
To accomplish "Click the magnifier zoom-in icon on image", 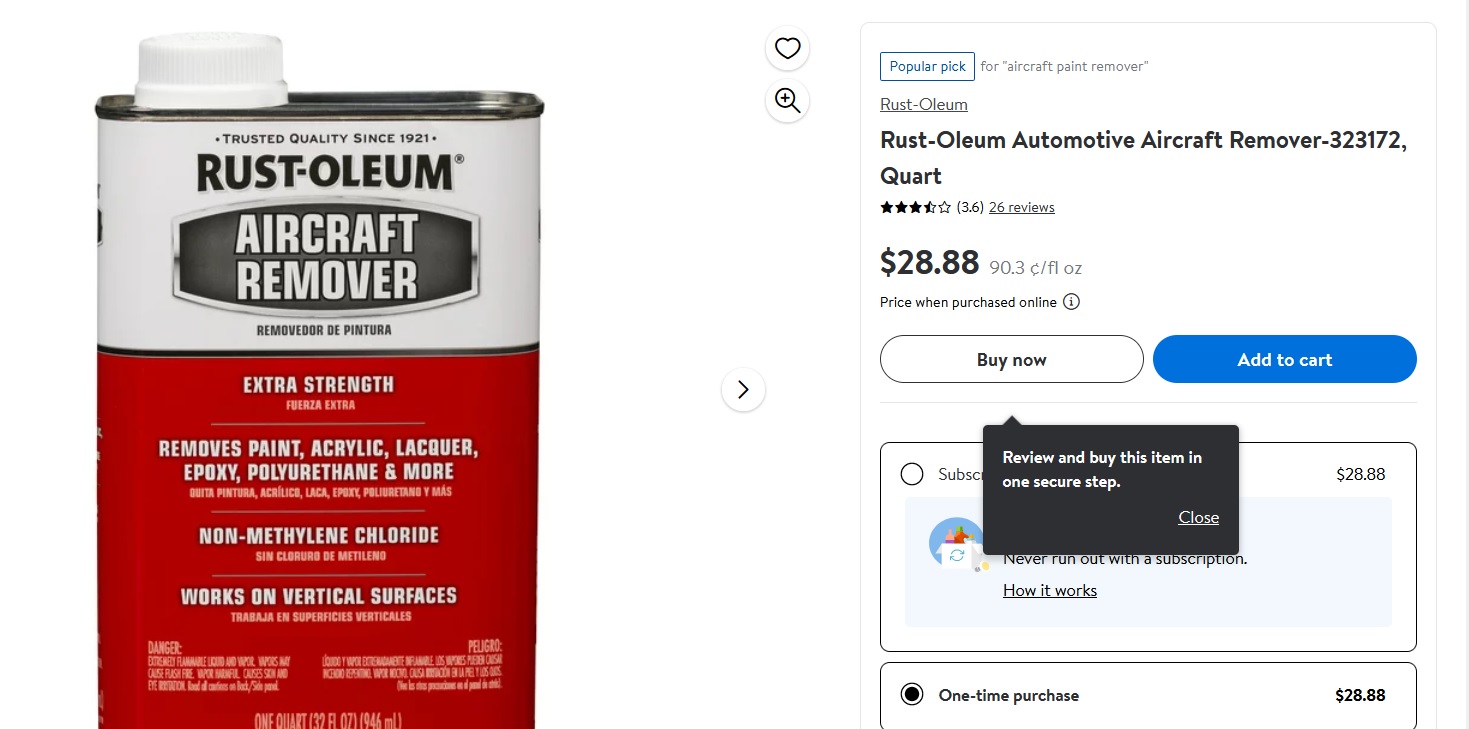I will tap(788, 101).
